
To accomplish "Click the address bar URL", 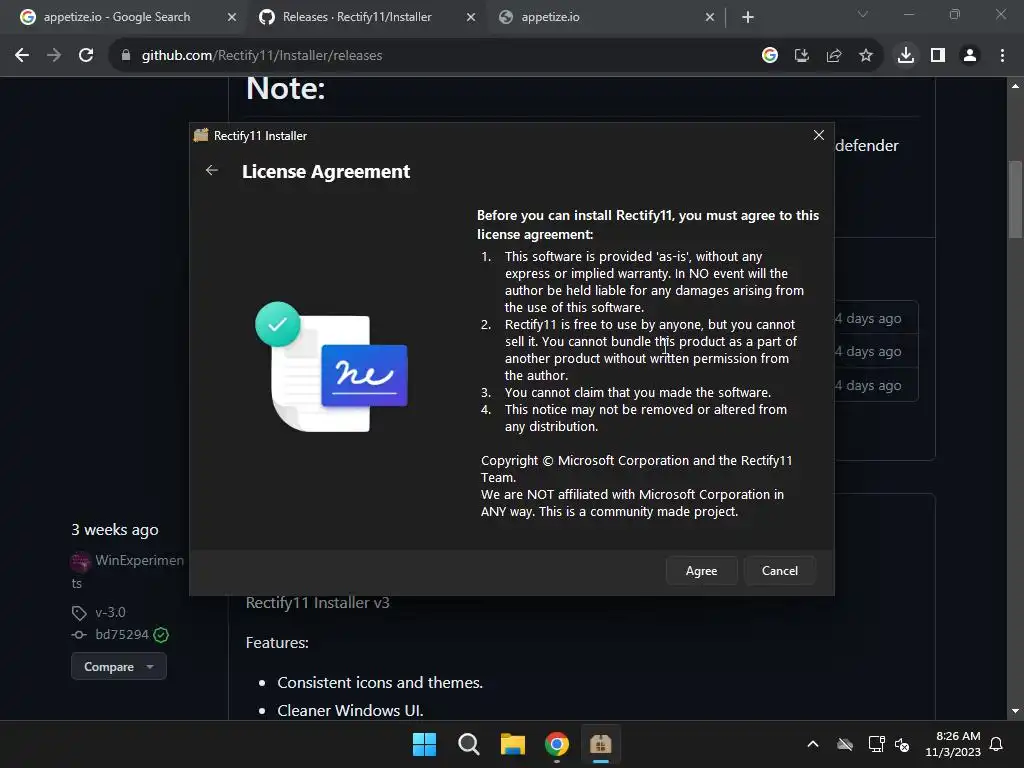I will (262, 56).
